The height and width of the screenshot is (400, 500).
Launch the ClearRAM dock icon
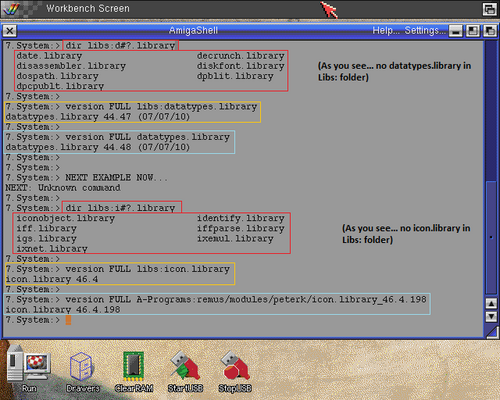134,371
